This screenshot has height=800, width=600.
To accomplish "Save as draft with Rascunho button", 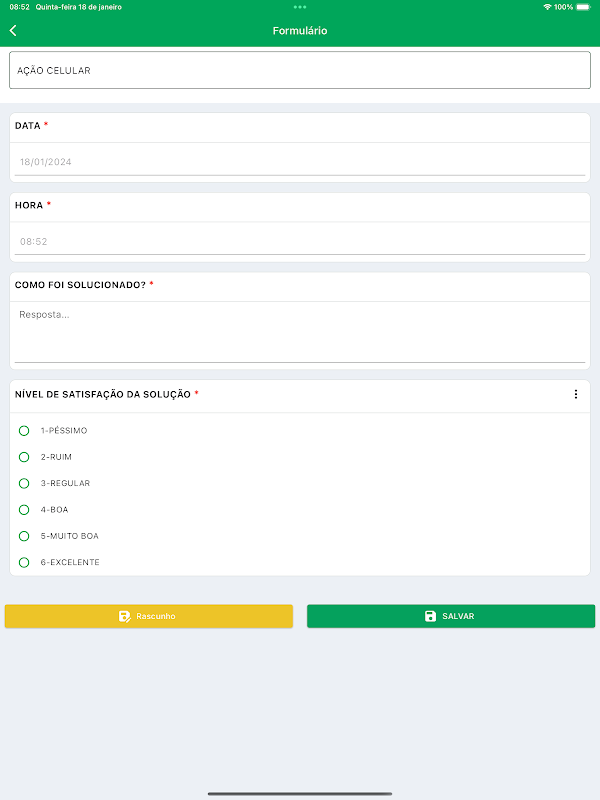I will pyautogui.click(x=149, y=616).
